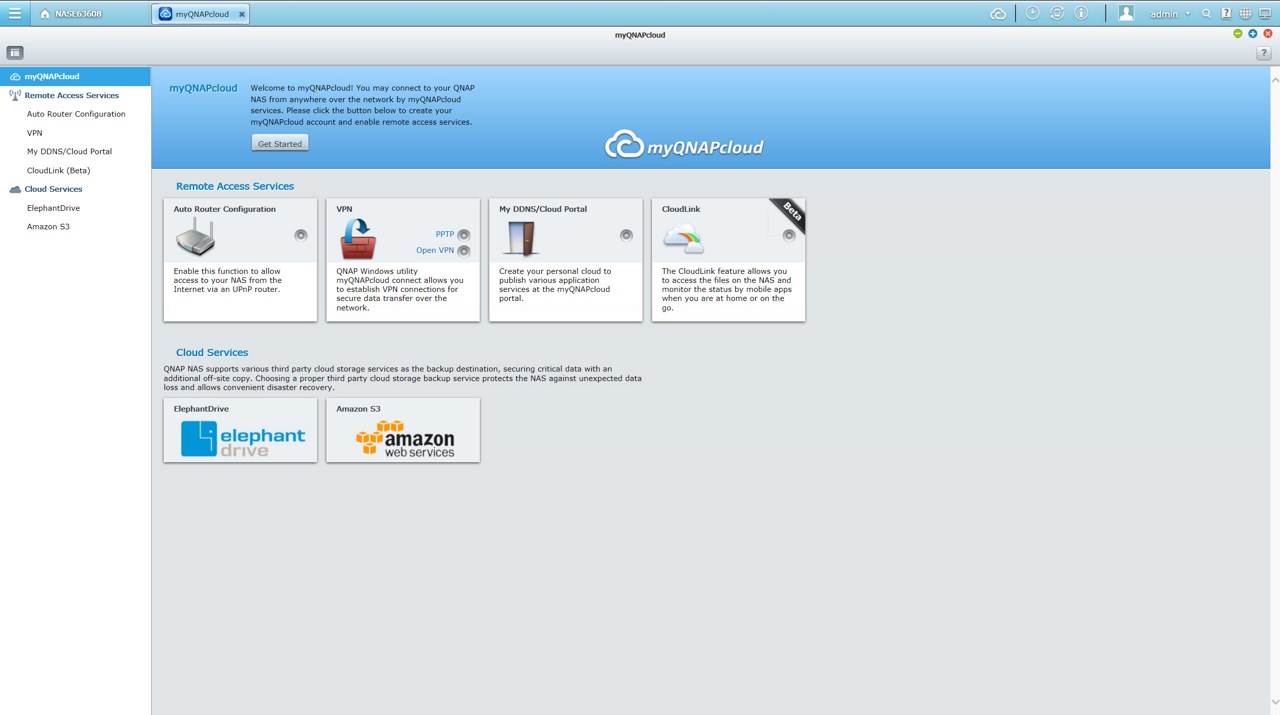The image size is (1280, 715).
Task: Click the router icon in Auto Router card
Action: pyautogui.click(x=195, y=238)
